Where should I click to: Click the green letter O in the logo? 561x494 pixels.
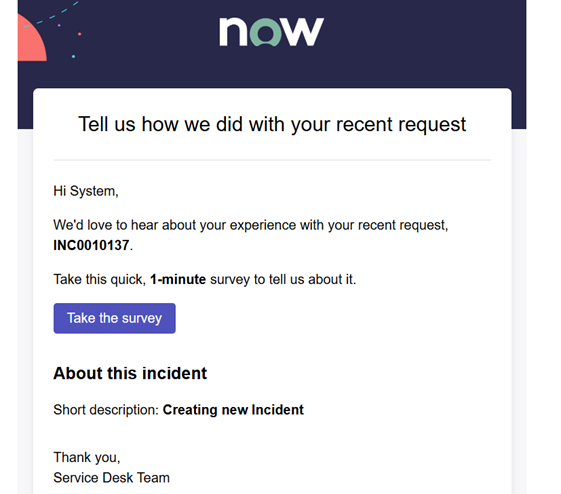tap(265, 33)
